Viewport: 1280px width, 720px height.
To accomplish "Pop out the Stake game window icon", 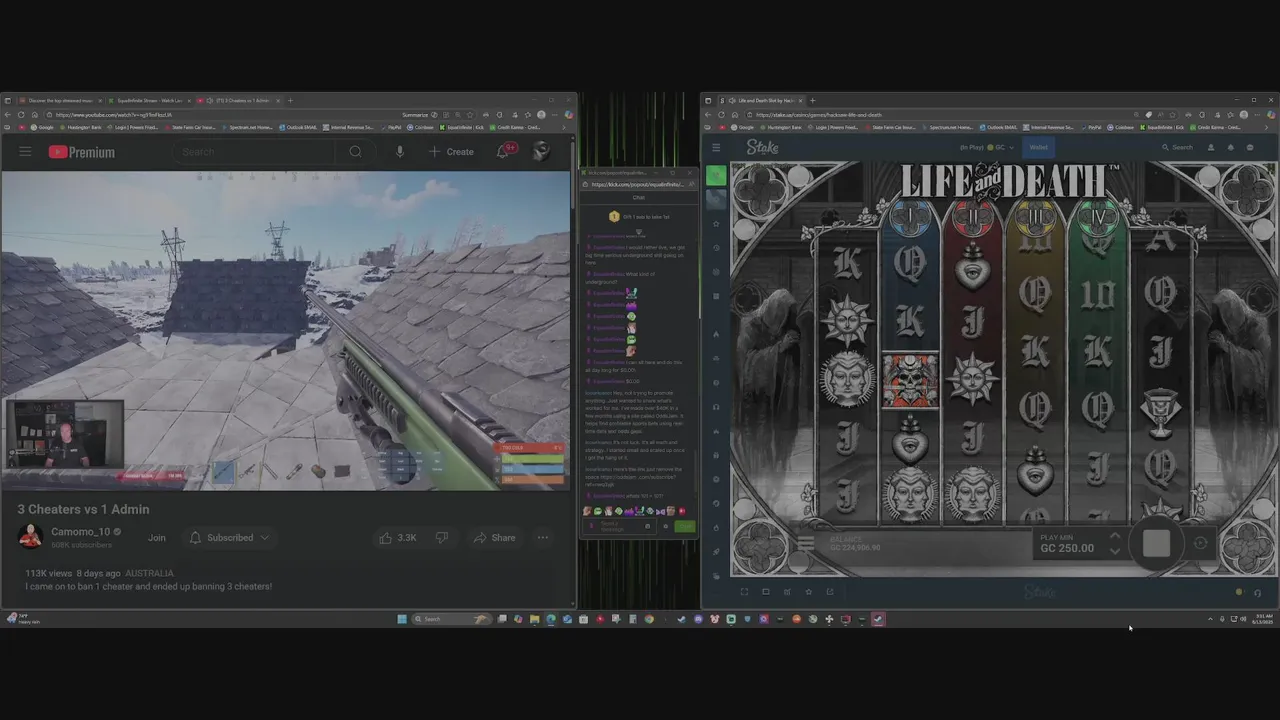I will [830, 591].
